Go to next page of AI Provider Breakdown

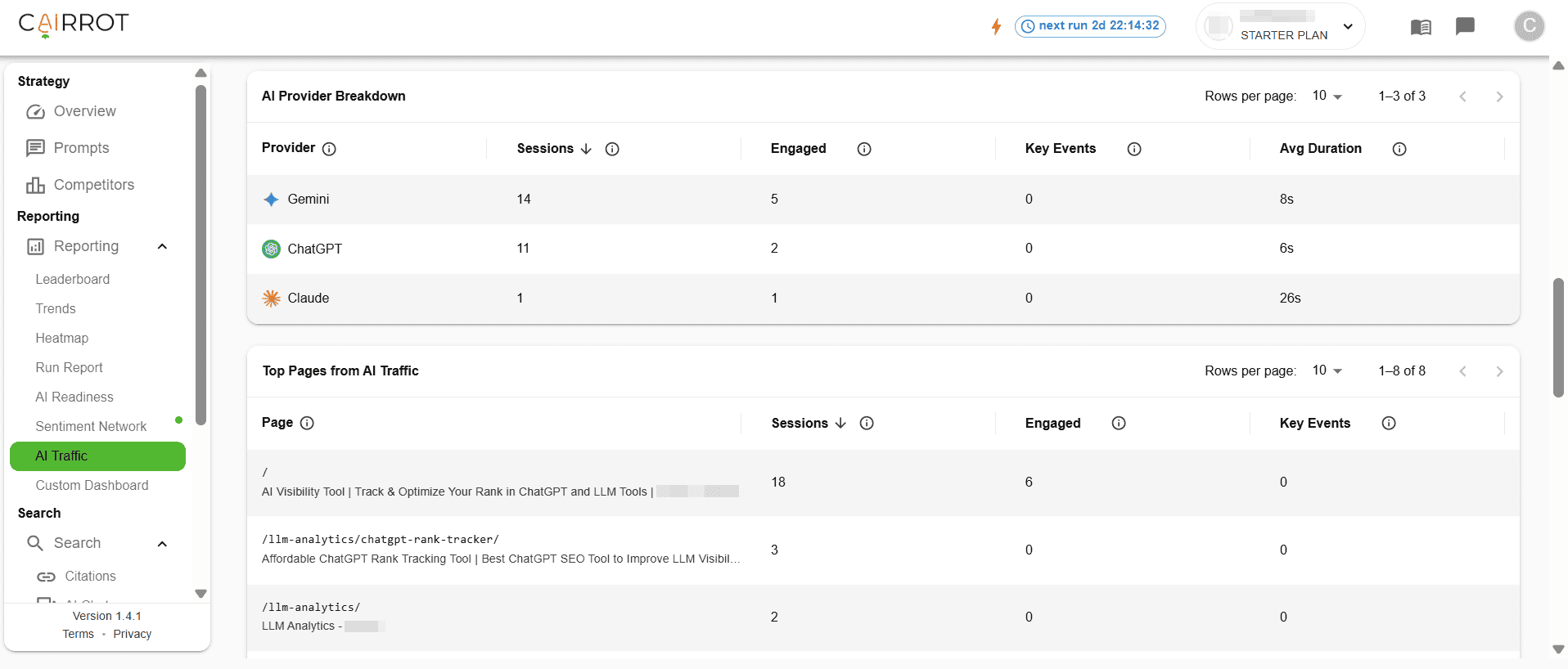(x=1499, y=97)
